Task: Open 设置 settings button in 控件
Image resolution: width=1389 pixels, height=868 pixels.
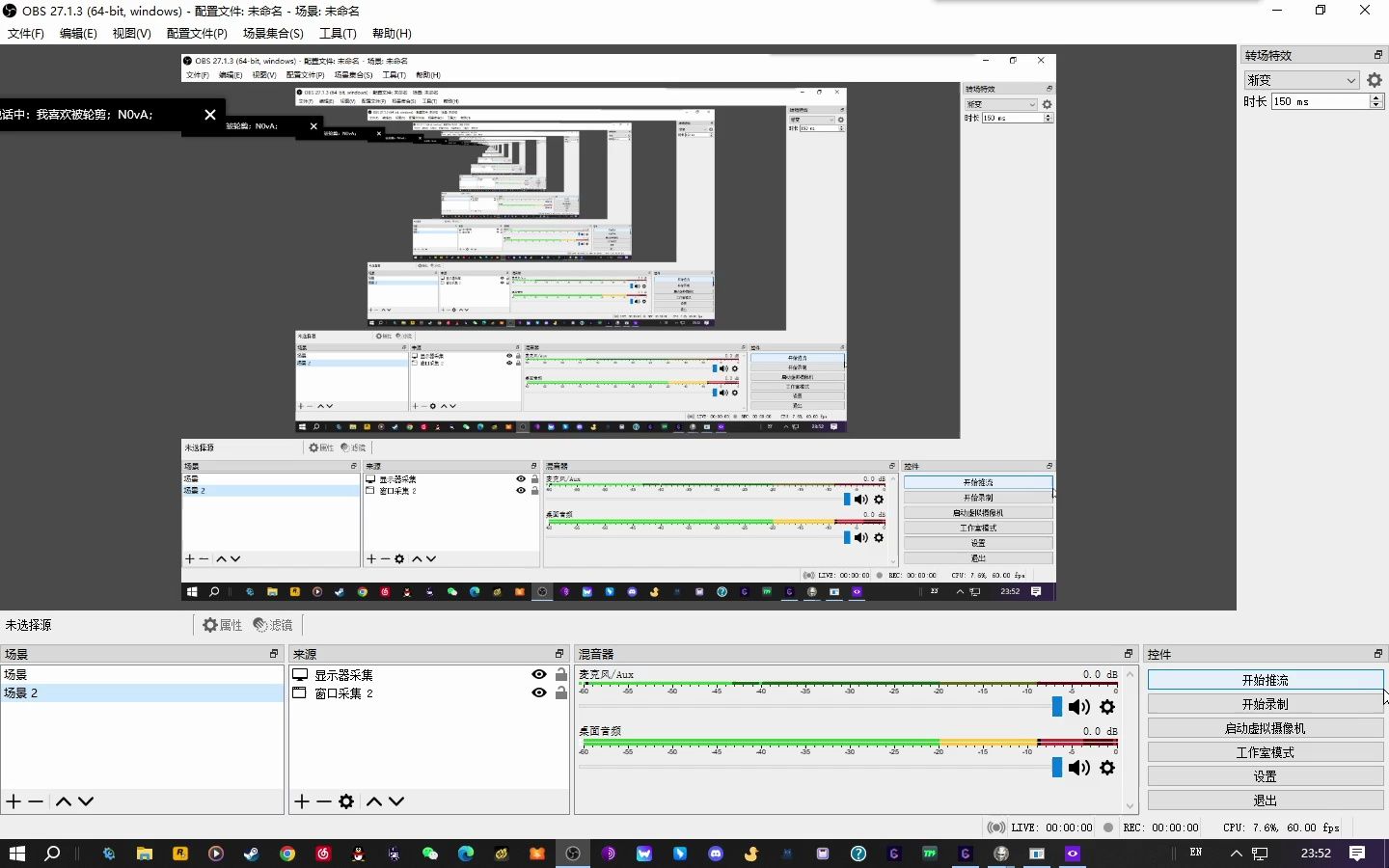Action: click(1266, 776)
